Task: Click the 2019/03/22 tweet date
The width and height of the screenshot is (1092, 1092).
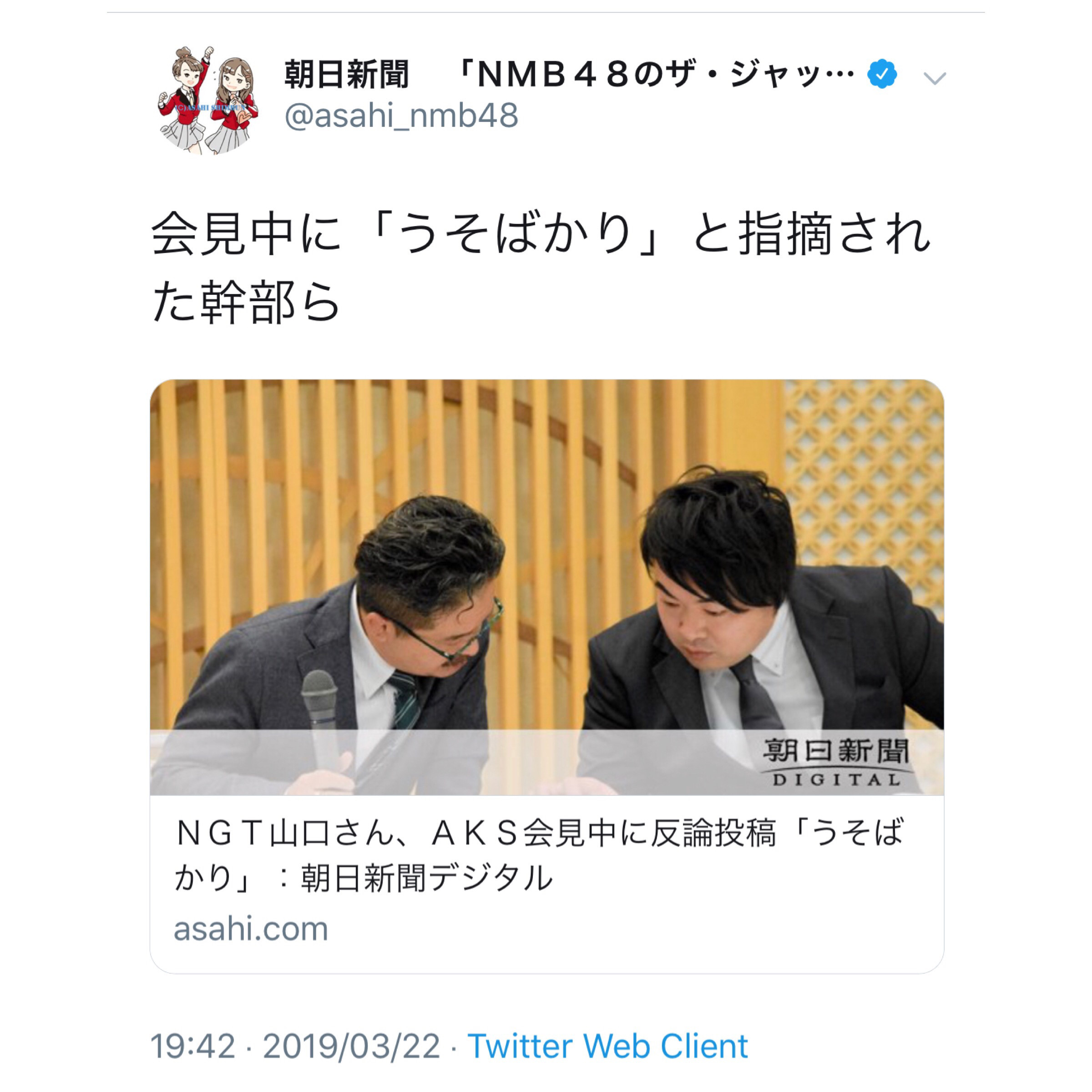Action: pyautogui.click(x=351, y=1046)
